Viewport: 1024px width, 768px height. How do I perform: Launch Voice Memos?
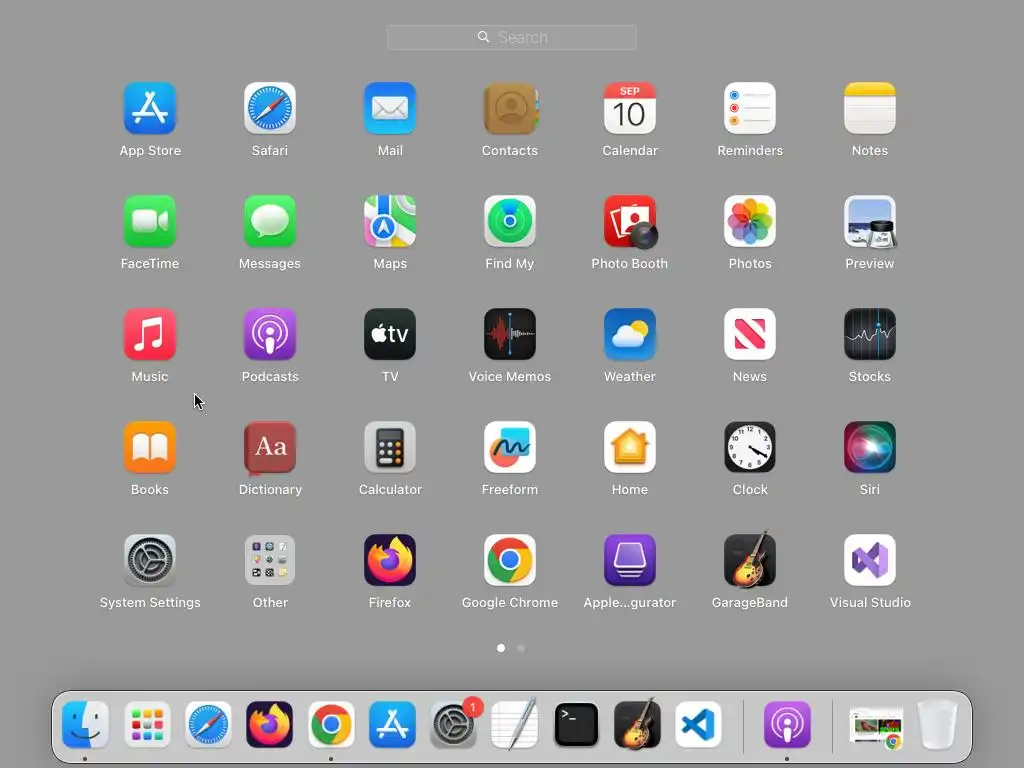(x=510, y=334)
